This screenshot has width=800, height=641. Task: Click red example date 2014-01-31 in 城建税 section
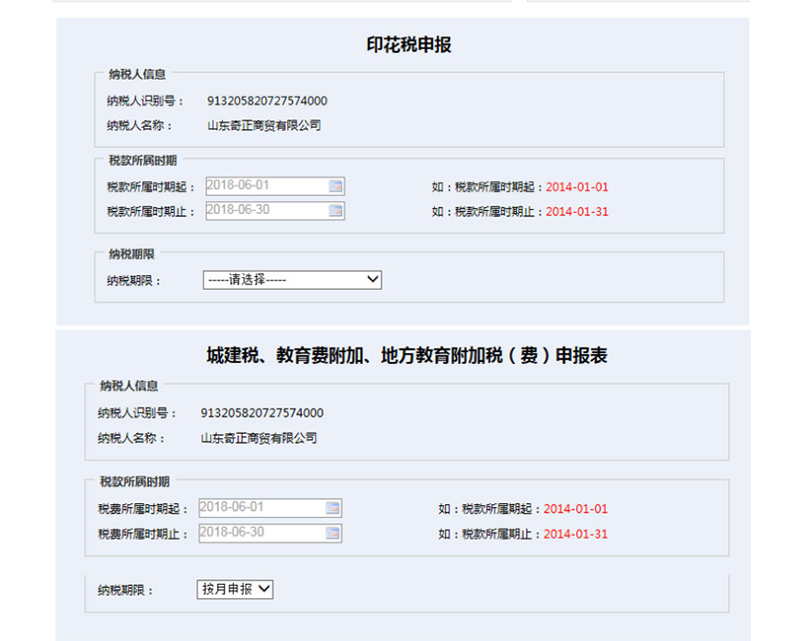(x=575, y=534)
